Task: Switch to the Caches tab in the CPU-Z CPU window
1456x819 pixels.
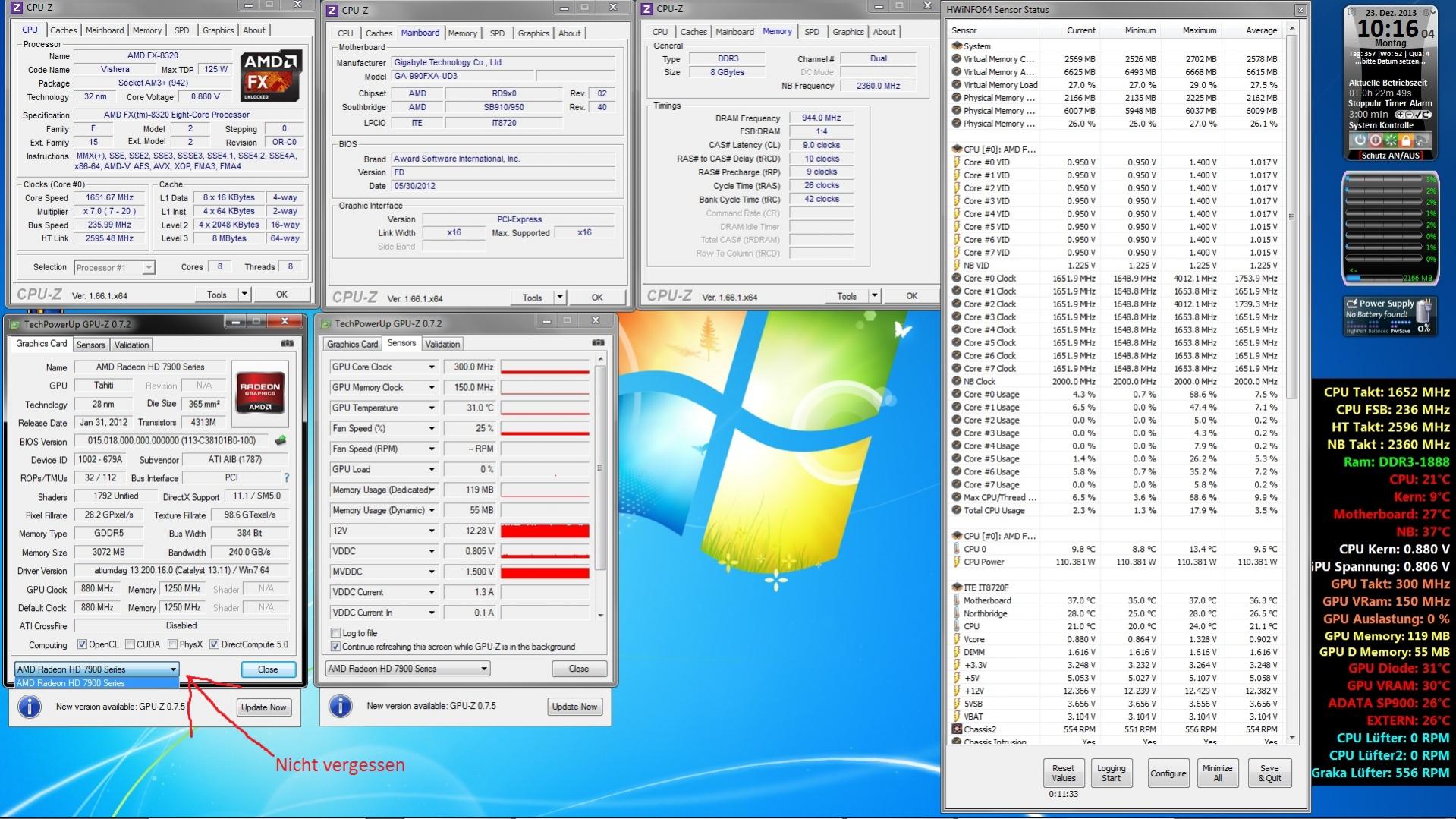Action: pos(63,30)
